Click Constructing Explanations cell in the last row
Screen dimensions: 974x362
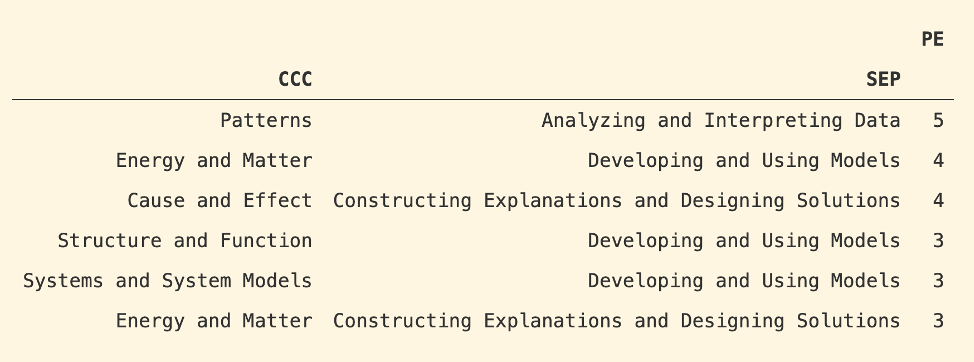[x=617, y=320]
